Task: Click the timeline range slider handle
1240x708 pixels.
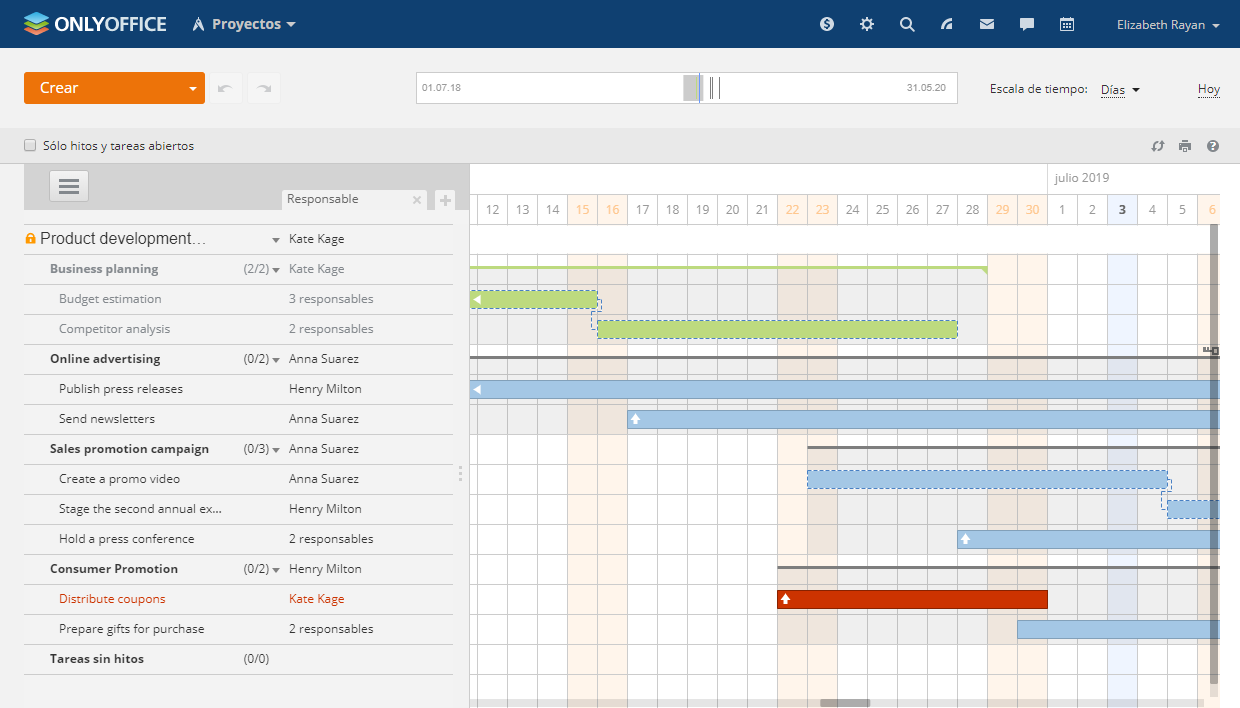Action: tap(692, 88)
